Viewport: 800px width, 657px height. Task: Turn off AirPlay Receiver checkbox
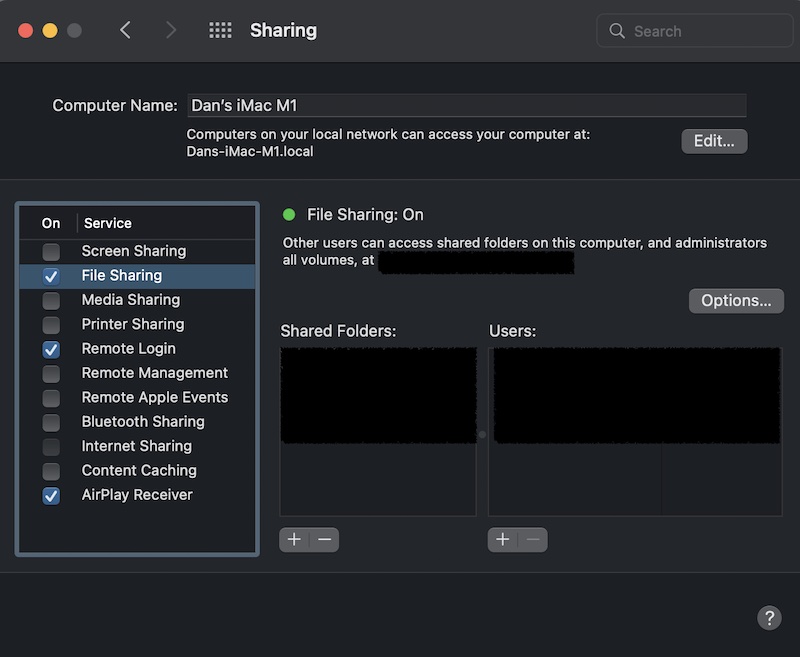click(x=51, y=495)
